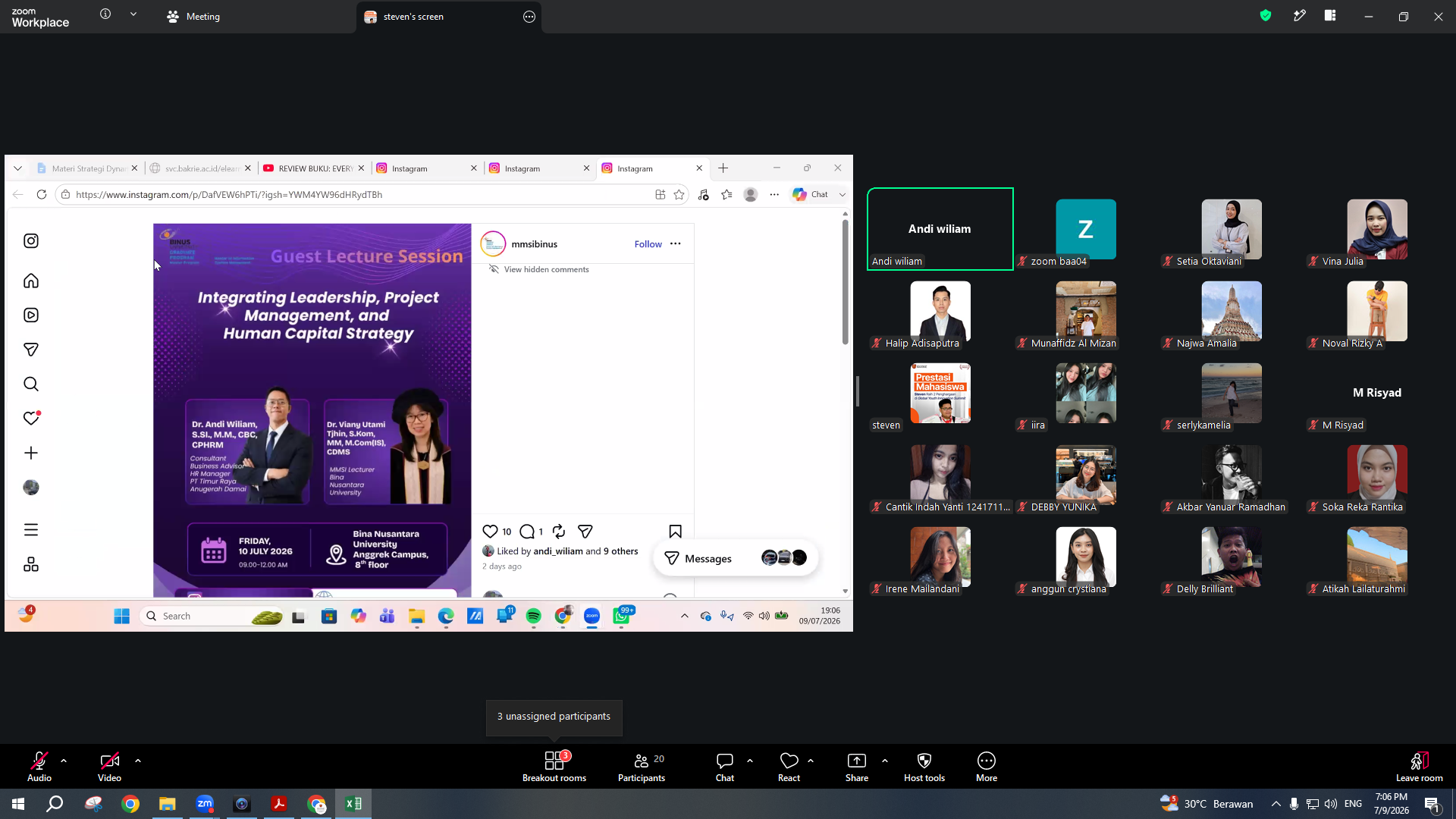Expand the chevron next to meeting info
1456x819 pixels.
pos(133,14)
